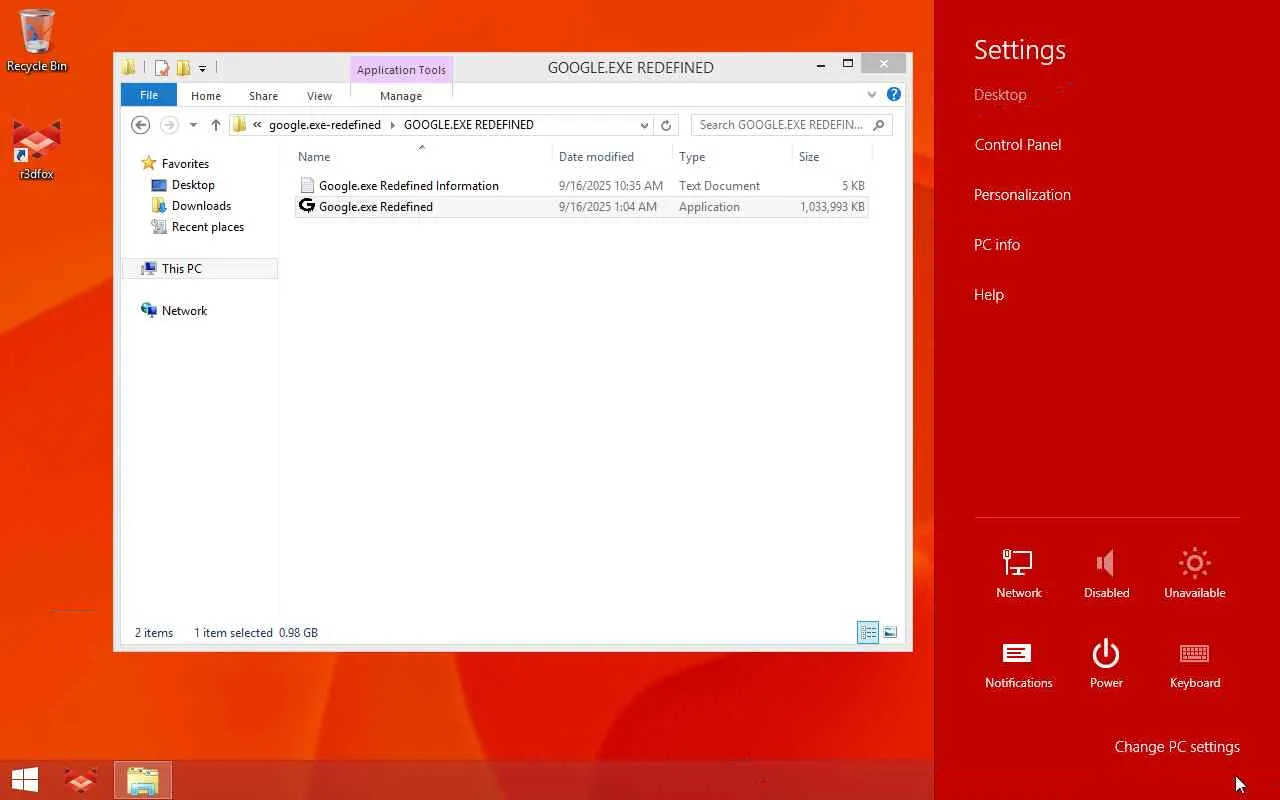Open the Windows Start button
This screenshot has height=800, width=1280.
point(25,780)
